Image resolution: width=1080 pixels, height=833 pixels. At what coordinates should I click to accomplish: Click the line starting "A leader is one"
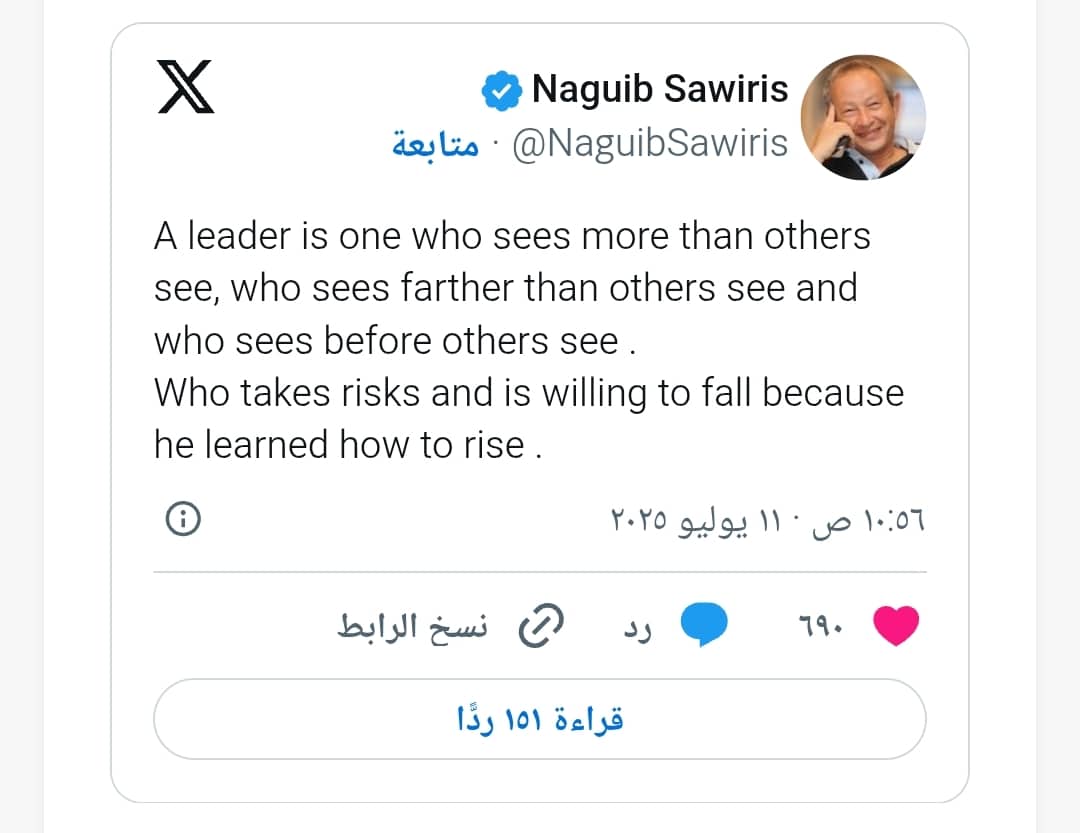(x=512, y=237)
